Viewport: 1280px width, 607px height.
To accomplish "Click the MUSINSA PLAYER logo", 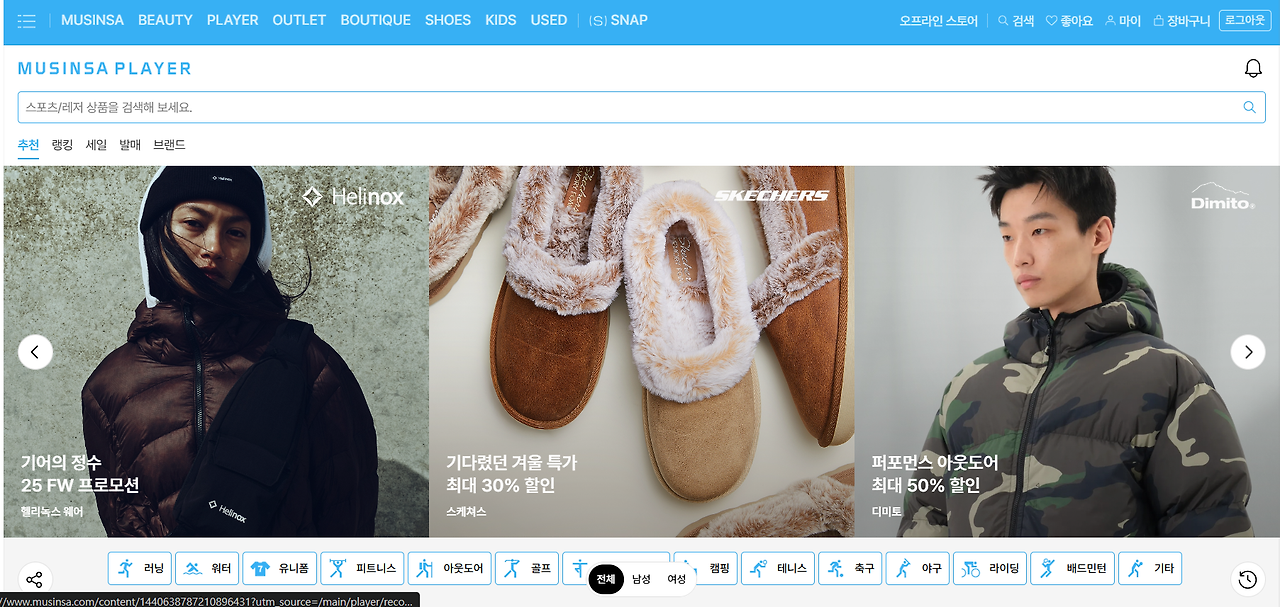I will point(105,69).
